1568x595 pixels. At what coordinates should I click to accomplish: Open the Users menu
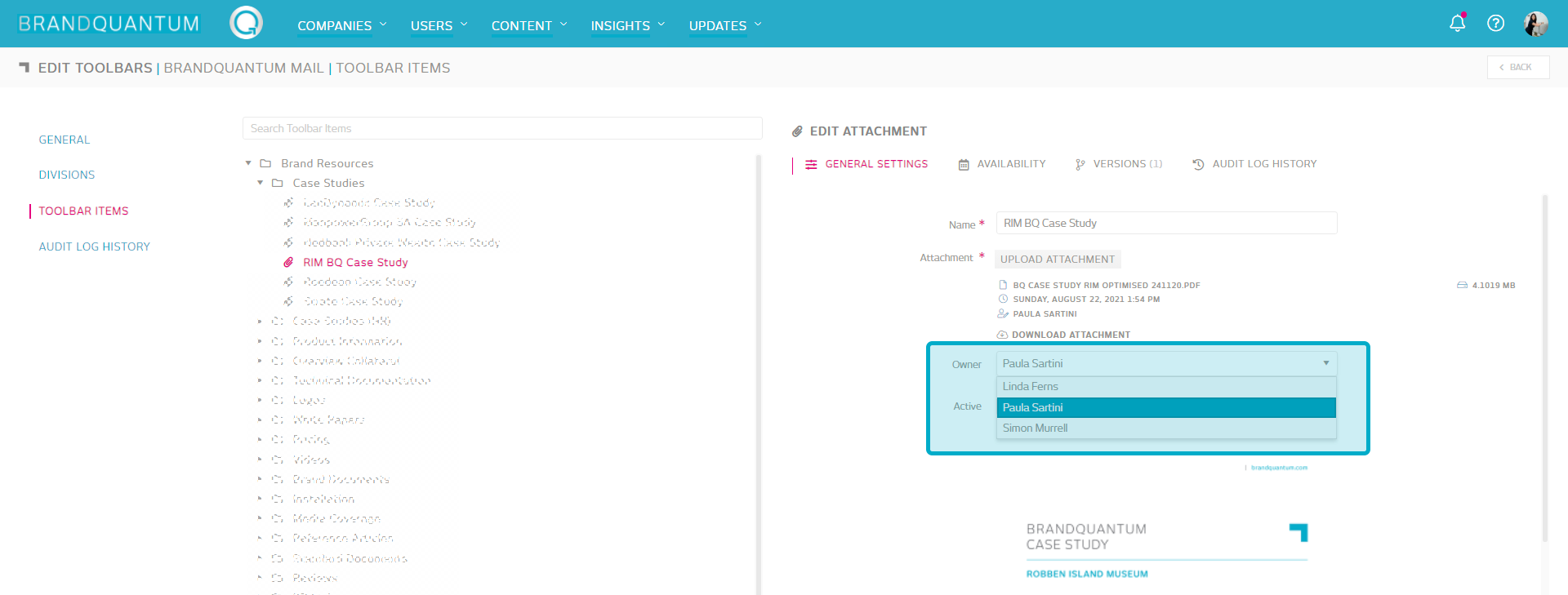click(439, 26)
